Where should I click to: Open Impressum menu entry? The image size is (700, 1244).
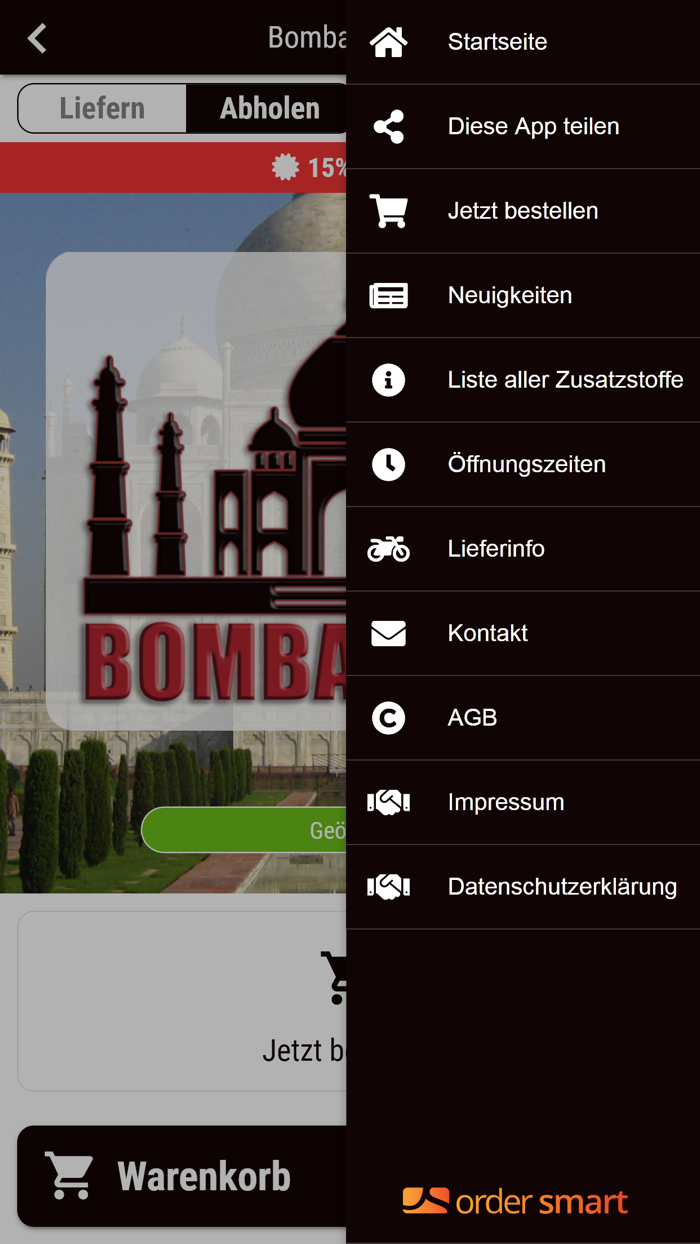pos(523,802)
